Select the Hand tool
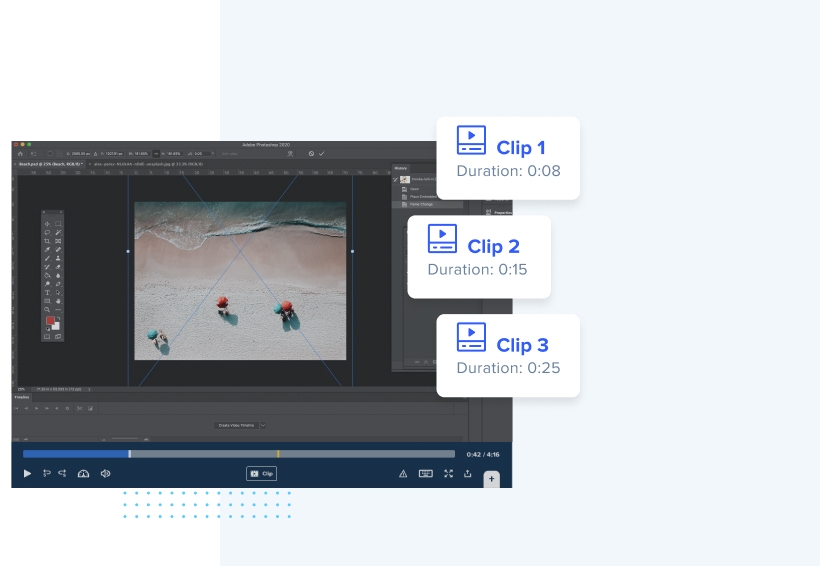Screen dimensions: 820x566 click(x=58, y=301)
